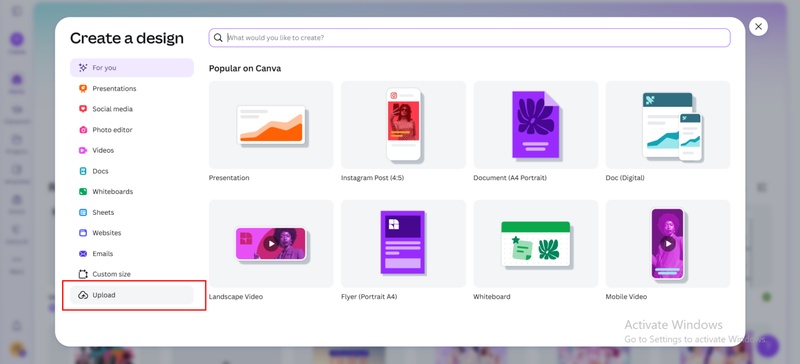Click the Presentations orange icon

coord(83,88)
